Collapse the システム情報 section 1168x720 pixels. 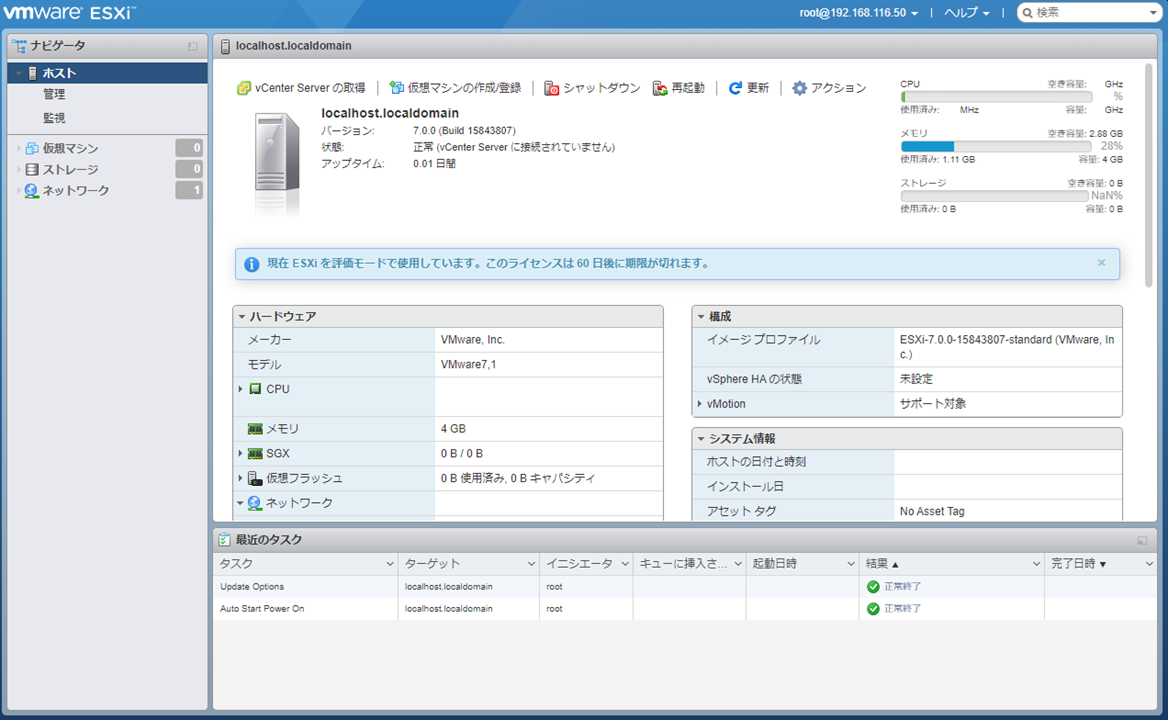click(700, 439)
